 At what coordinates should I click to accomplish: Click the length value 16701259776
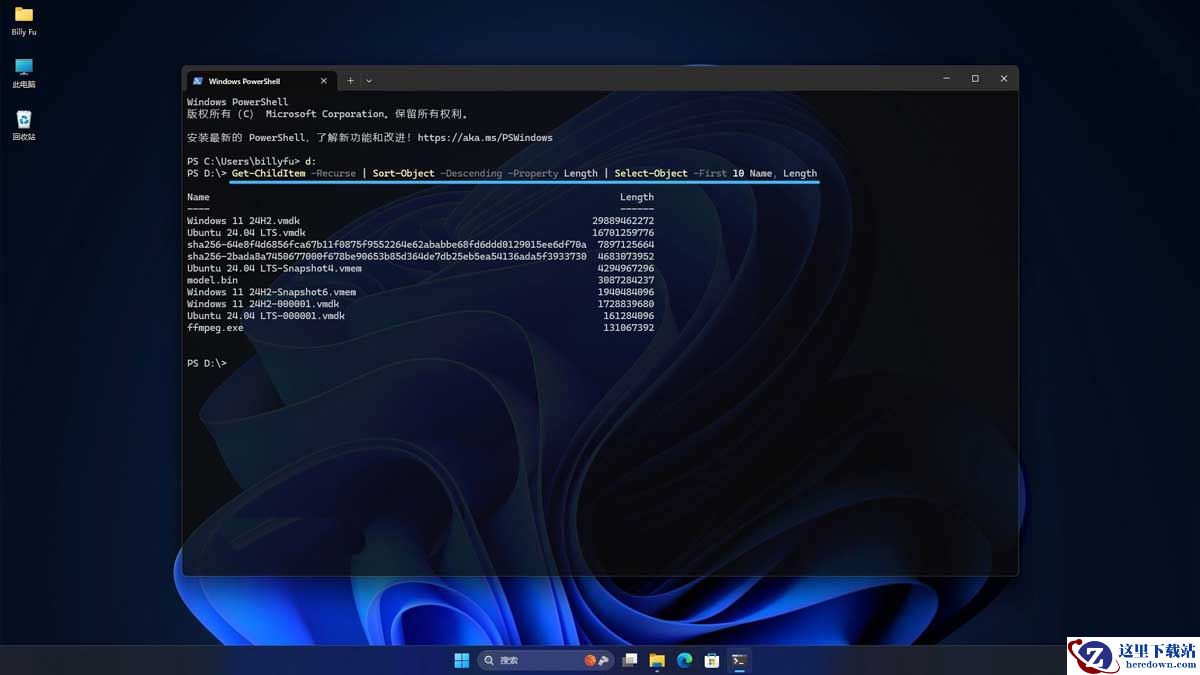pos(623,233)
